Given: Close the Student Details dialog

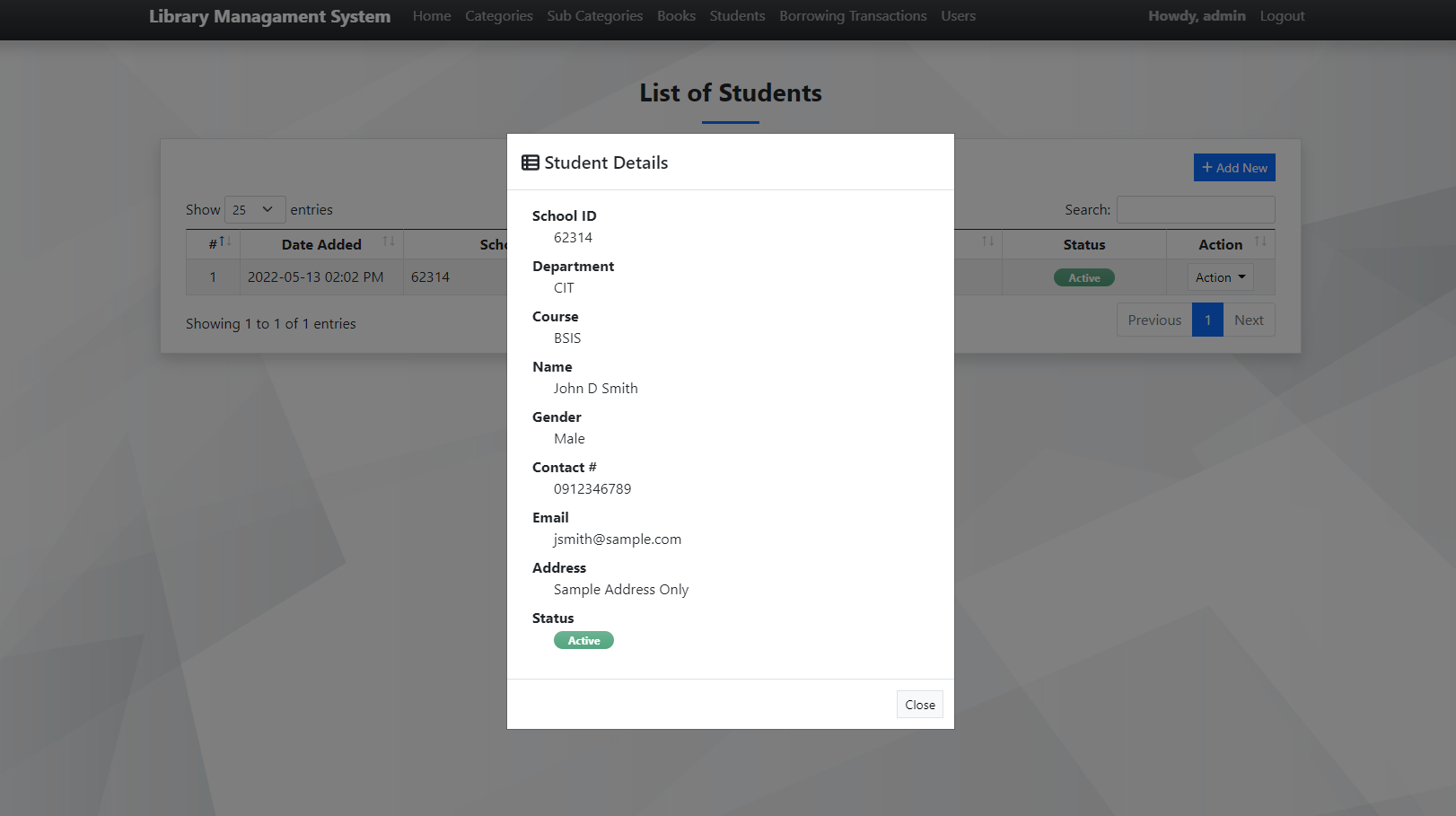Looking at the screenshot, I should (920, 705).
